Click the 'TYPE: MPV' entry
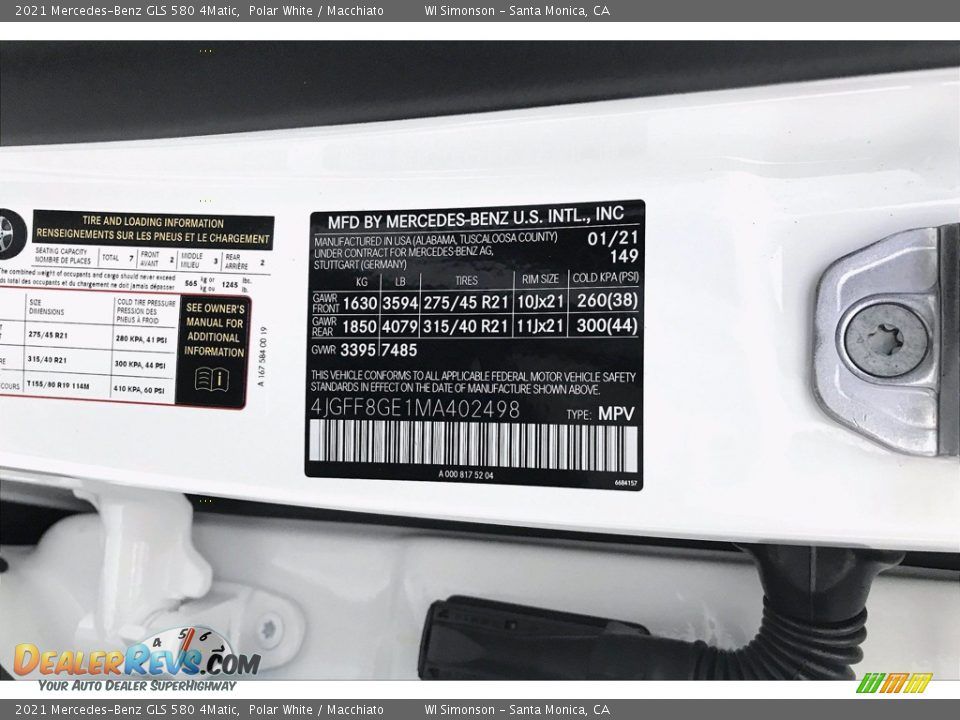The height and width of the screenshot is (720, 960). 601,414
